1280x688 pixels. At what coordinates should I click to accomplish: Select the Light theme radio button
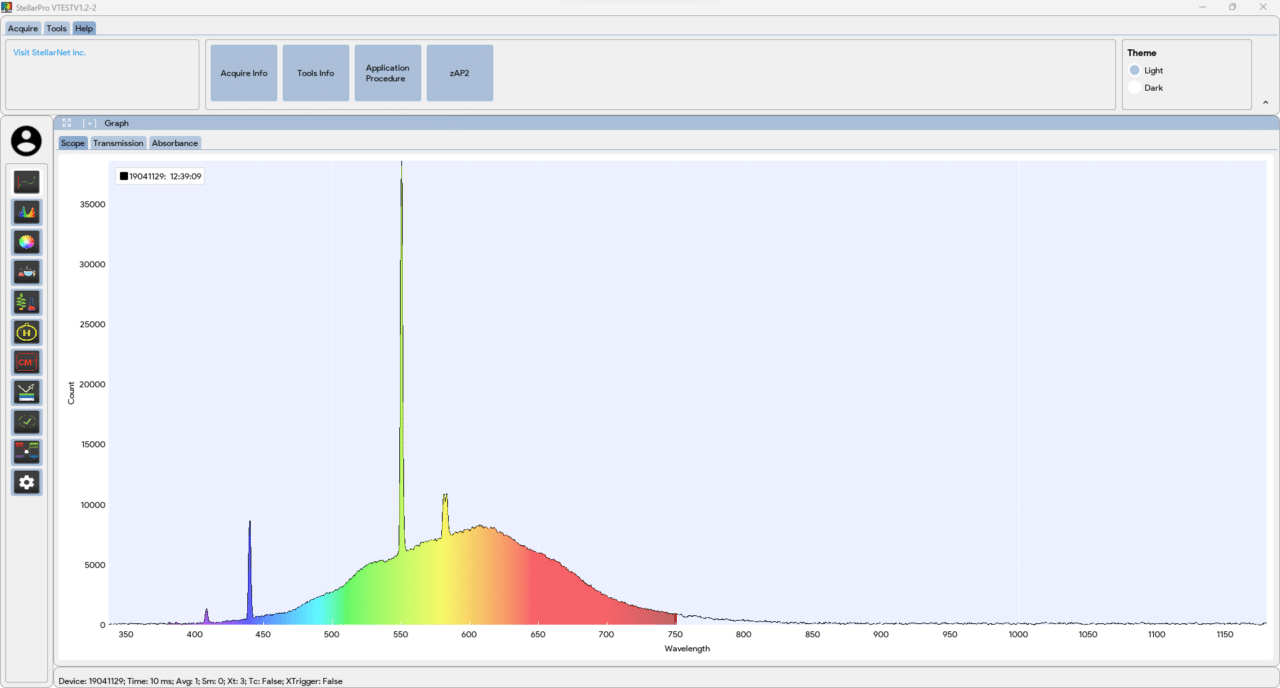1134,71
